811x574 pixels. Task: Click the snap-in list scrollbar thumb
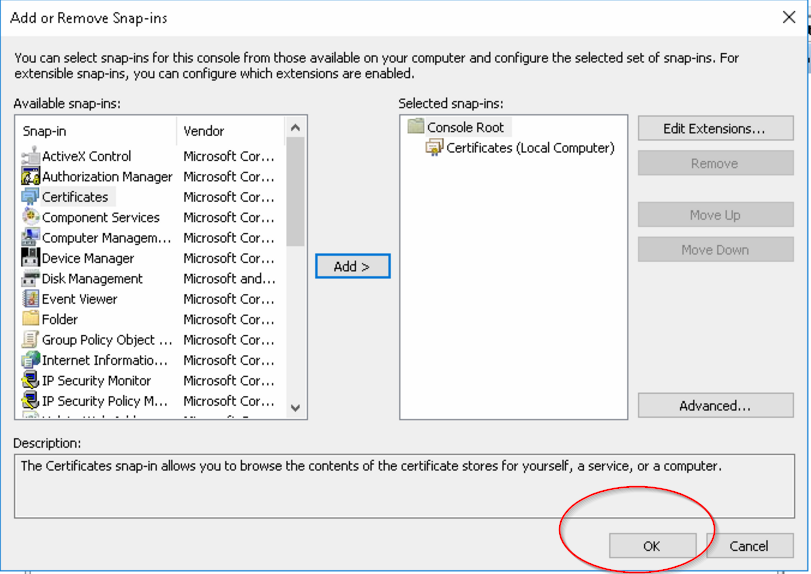(295, 192)
